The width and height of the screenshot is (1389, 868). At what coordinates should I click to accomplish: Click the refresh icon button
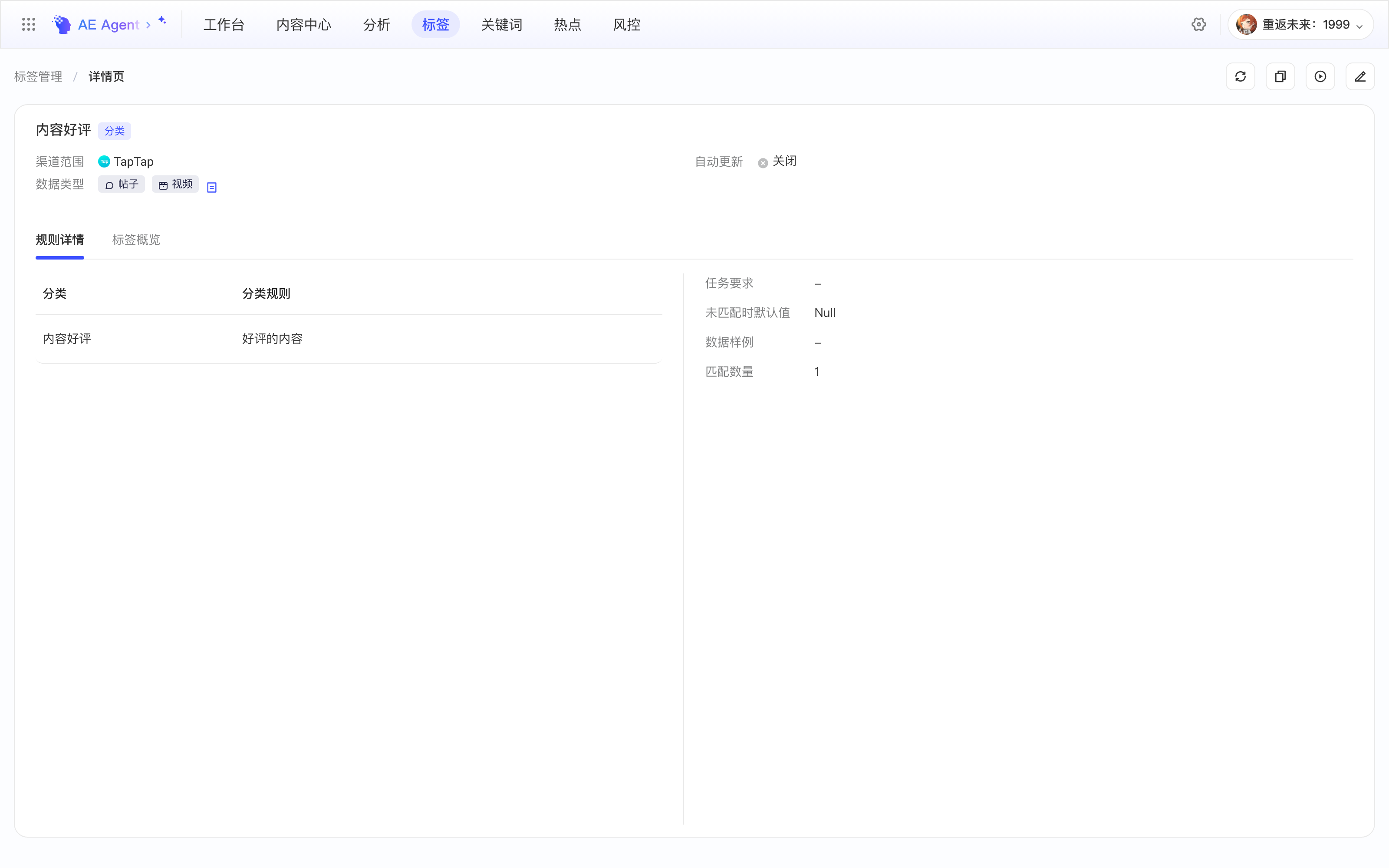(x=1241, y=76)
